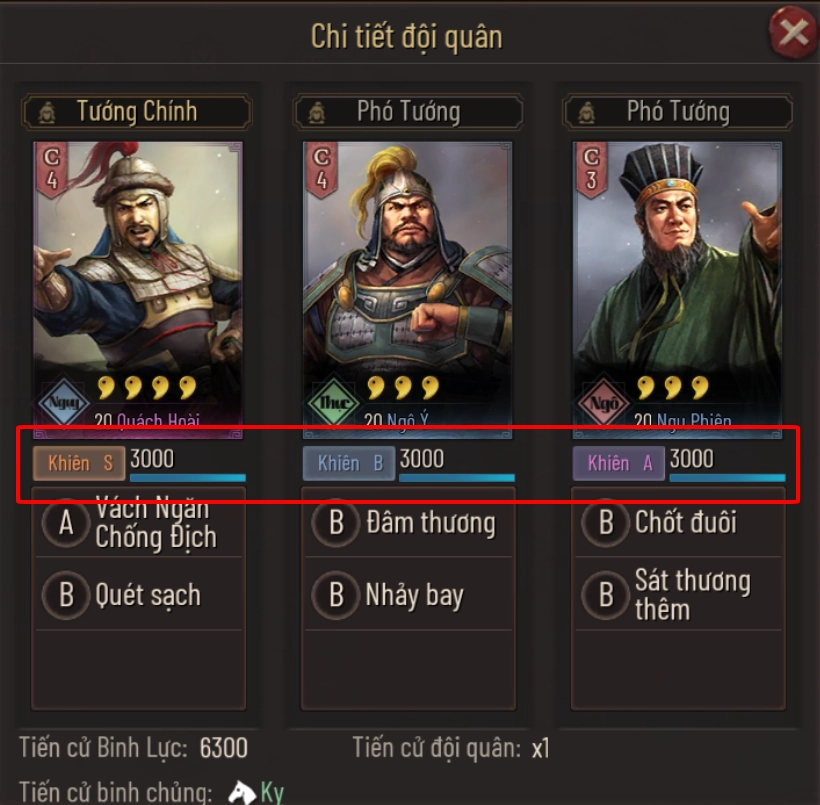This screenshot has width=820, height=805.
Task: Close the Chi tiết đội quân dialog
Action: [x=793, y=34]
